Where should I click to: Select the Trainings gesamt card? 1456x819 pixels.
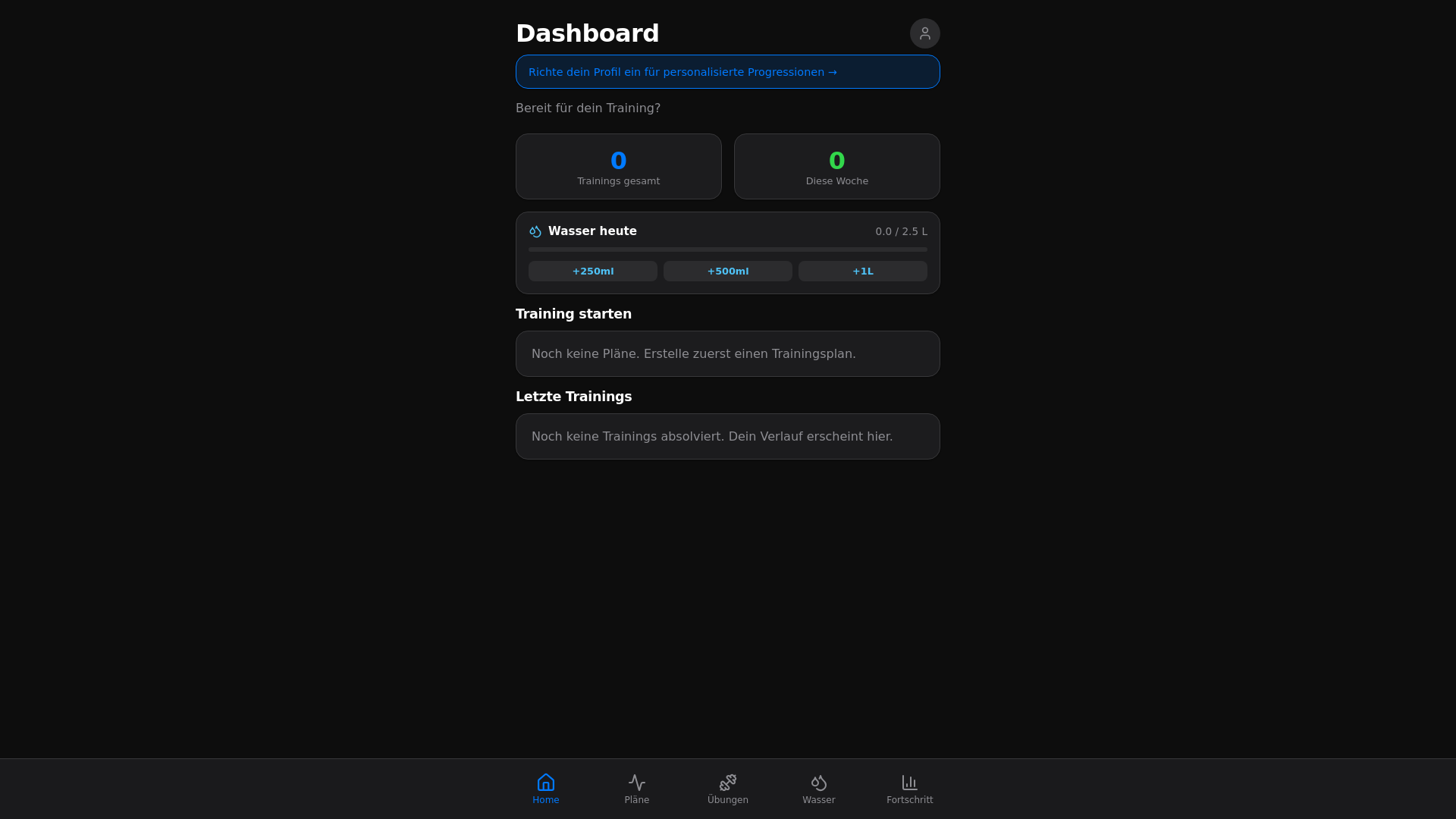(619, 167)
